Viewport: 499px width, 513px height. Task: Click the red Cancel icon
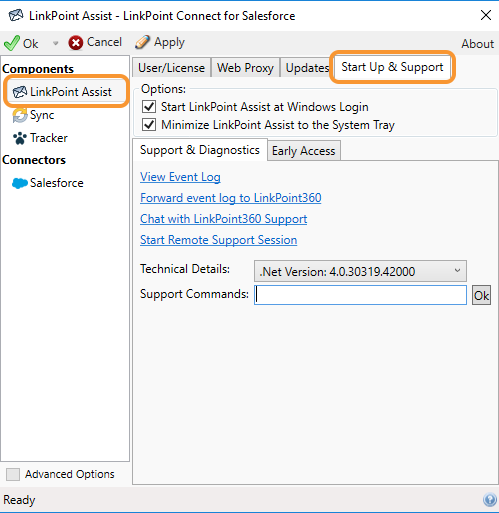[x=76, y=43]
